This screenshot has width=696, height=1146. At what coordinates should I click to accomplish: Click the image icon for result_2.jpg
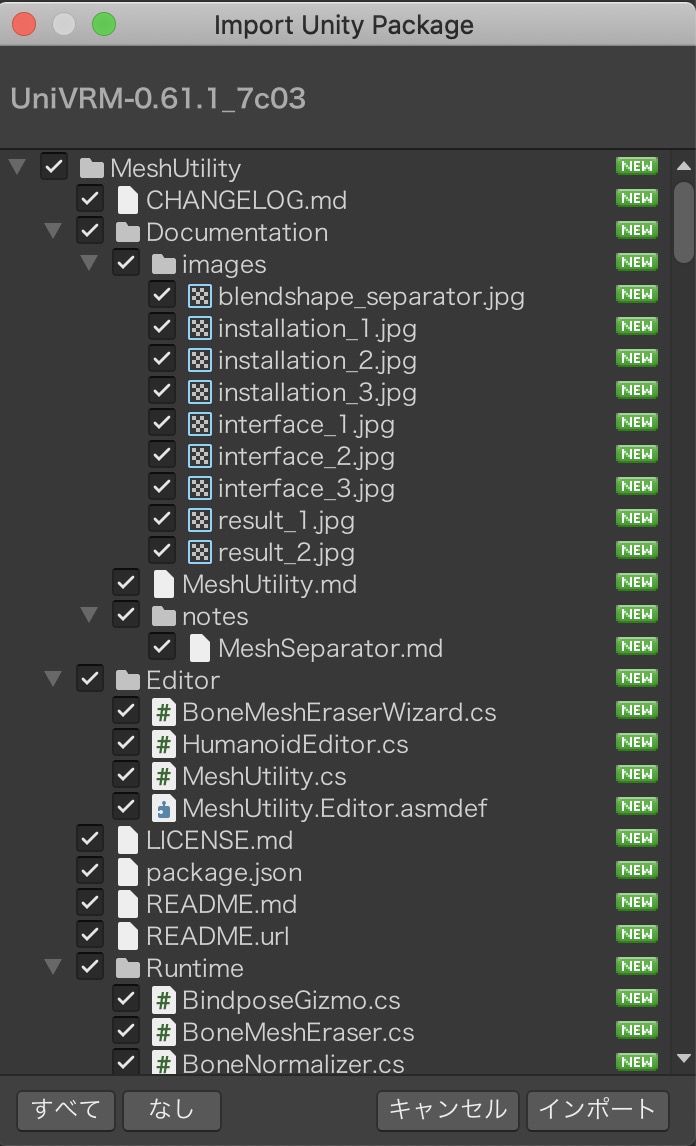pyautogui.click(x=198, y=550)
